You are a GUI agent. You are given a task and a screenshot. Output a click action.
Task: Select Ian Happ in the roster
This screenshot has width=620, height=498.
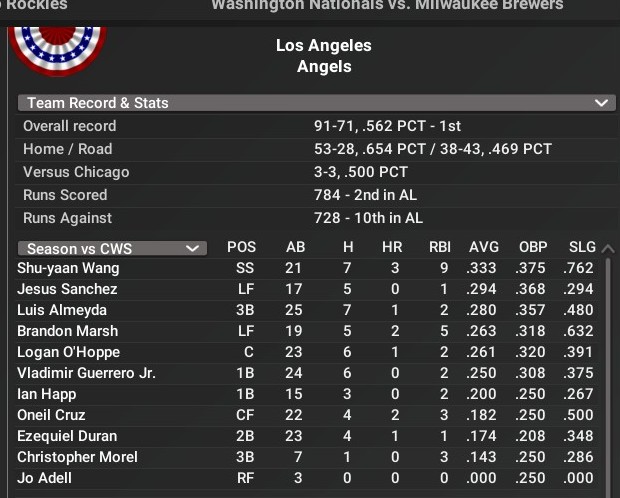click(x=45, y=394)
